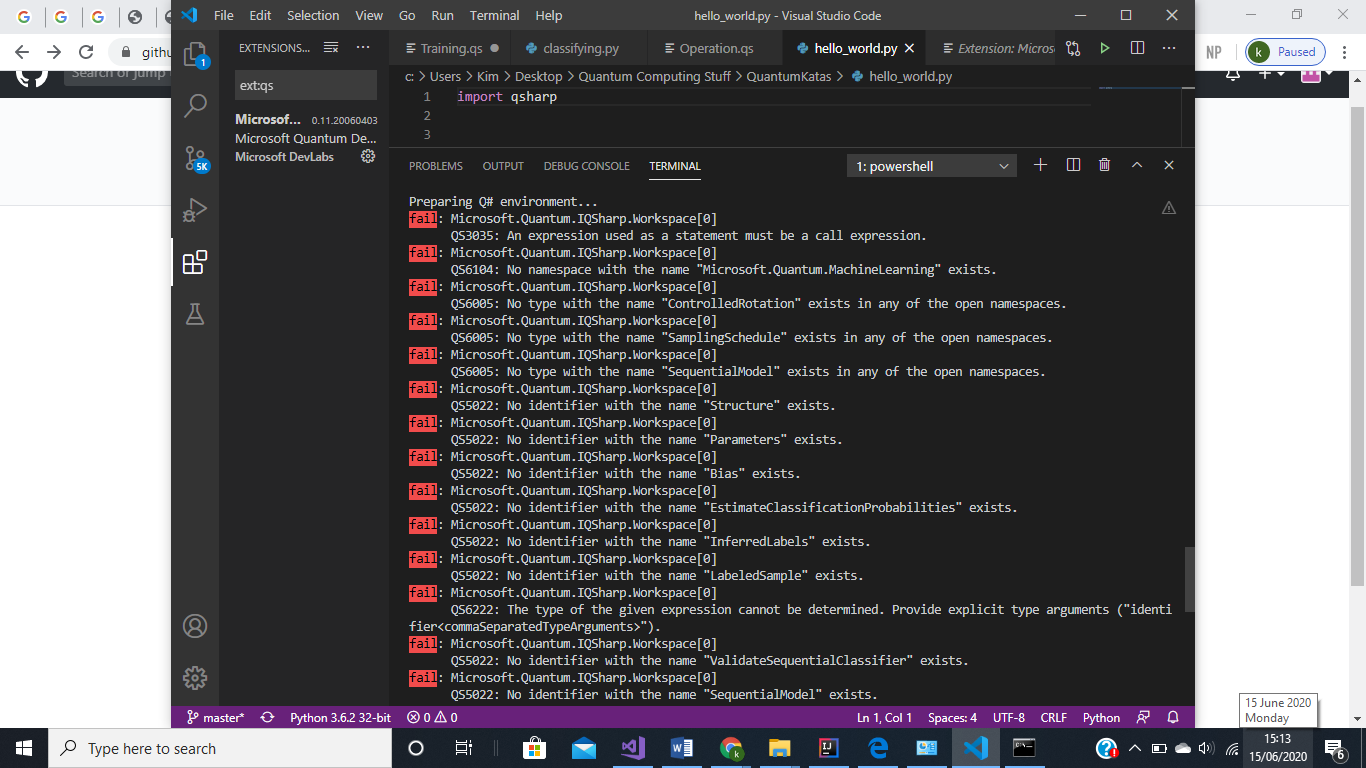The height and width of the screenshot is (768, 1366).
Task: Open the 1: powershell terminal dropdown
Action: pyautogui.click(x=930, y=165)
